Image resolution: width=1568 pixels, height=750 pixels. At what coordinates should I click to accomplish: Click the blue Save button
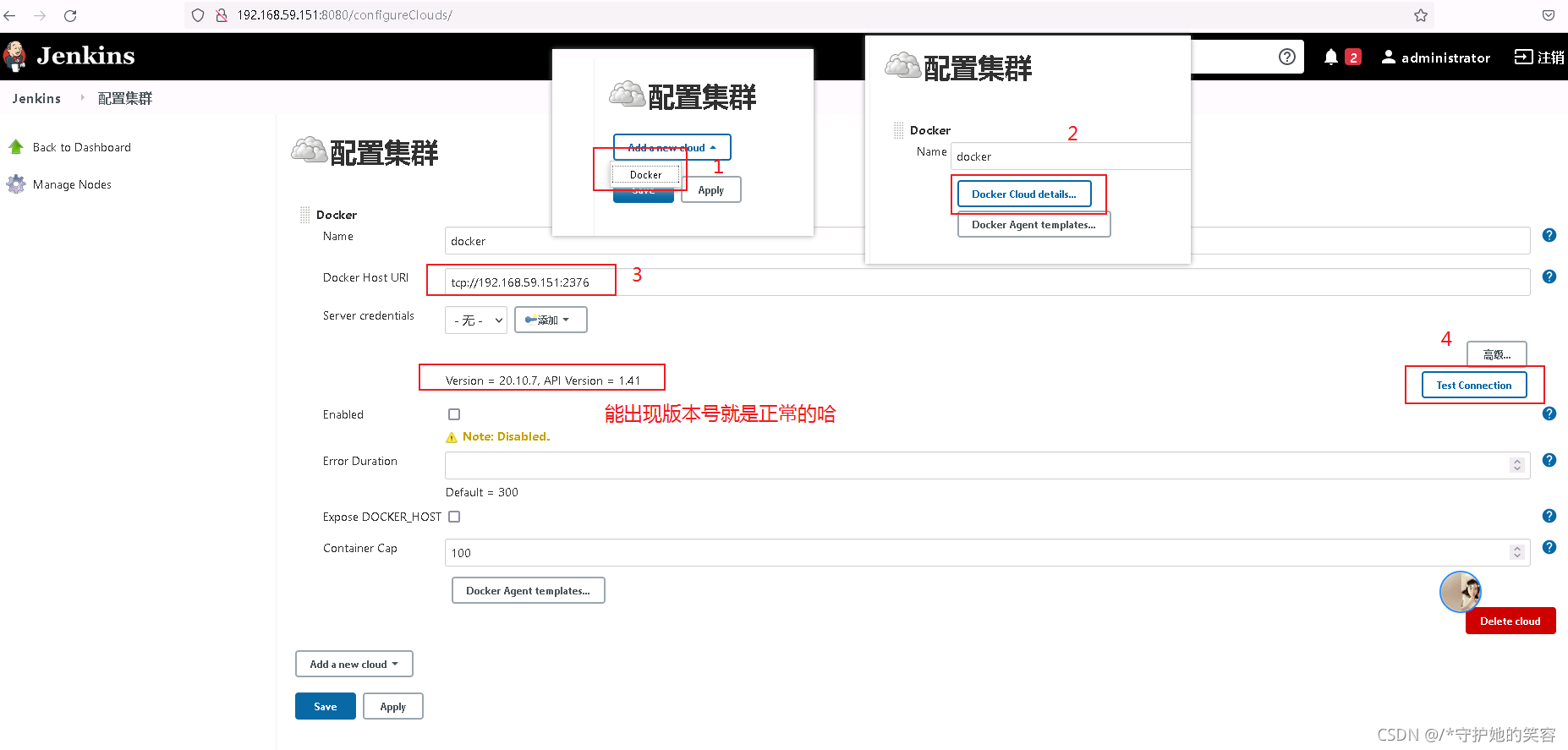click(x=326, y=706)
